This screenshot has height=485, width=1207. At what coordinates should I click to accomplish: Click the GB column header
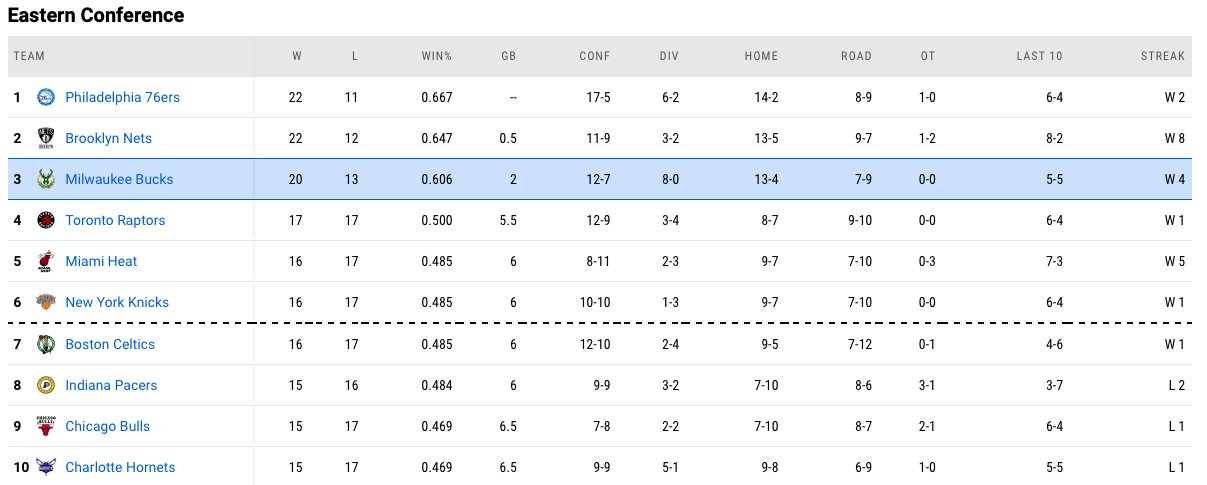[x=508, y=56]
